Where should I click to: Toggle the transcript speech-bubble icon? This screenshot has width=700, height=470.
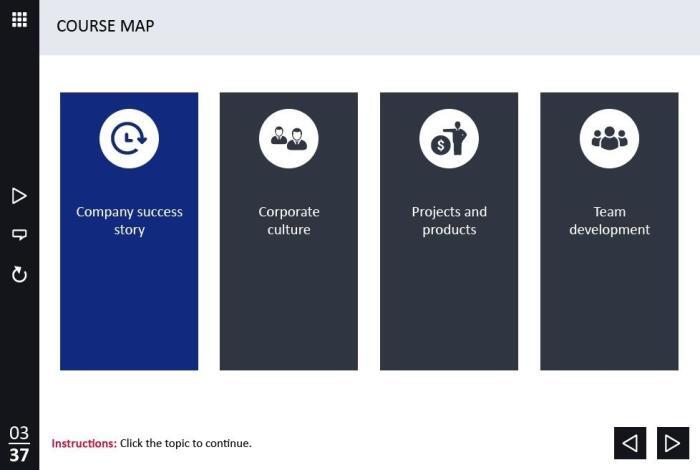pos(19,235)
